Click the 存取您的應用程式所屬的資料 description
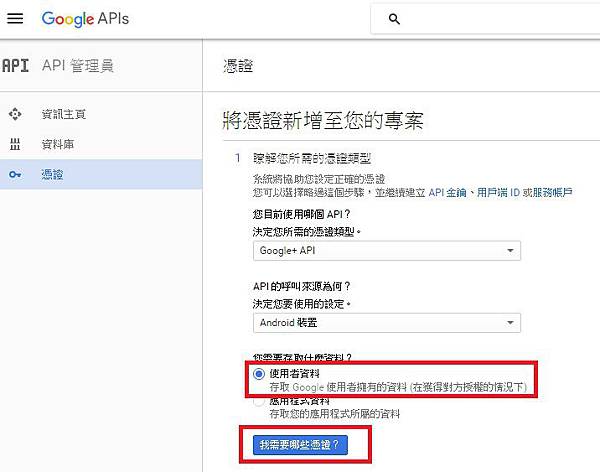Viewport: 600px width, 472px height. (335, 414)
